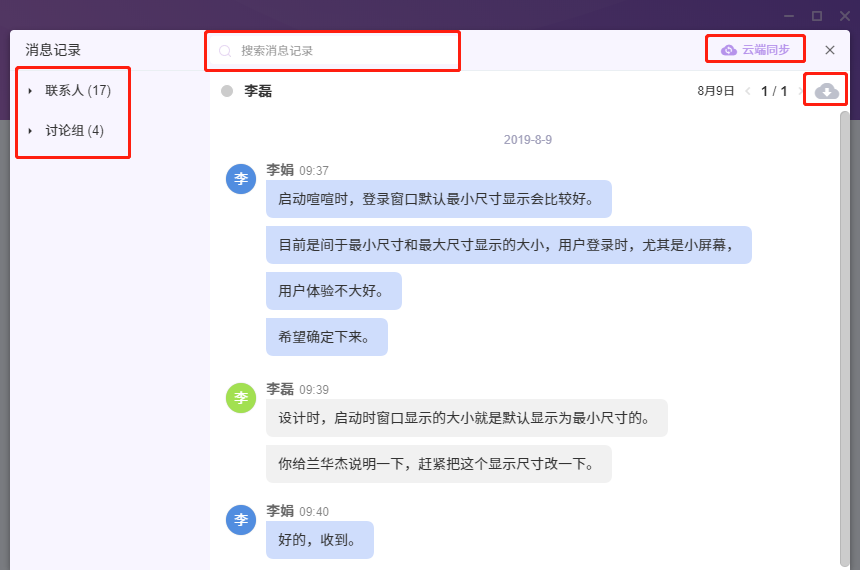Expand the 讨论组 (4) group
Image resolution: width=860 pixels, height=570 pixels.
[30, 131]
